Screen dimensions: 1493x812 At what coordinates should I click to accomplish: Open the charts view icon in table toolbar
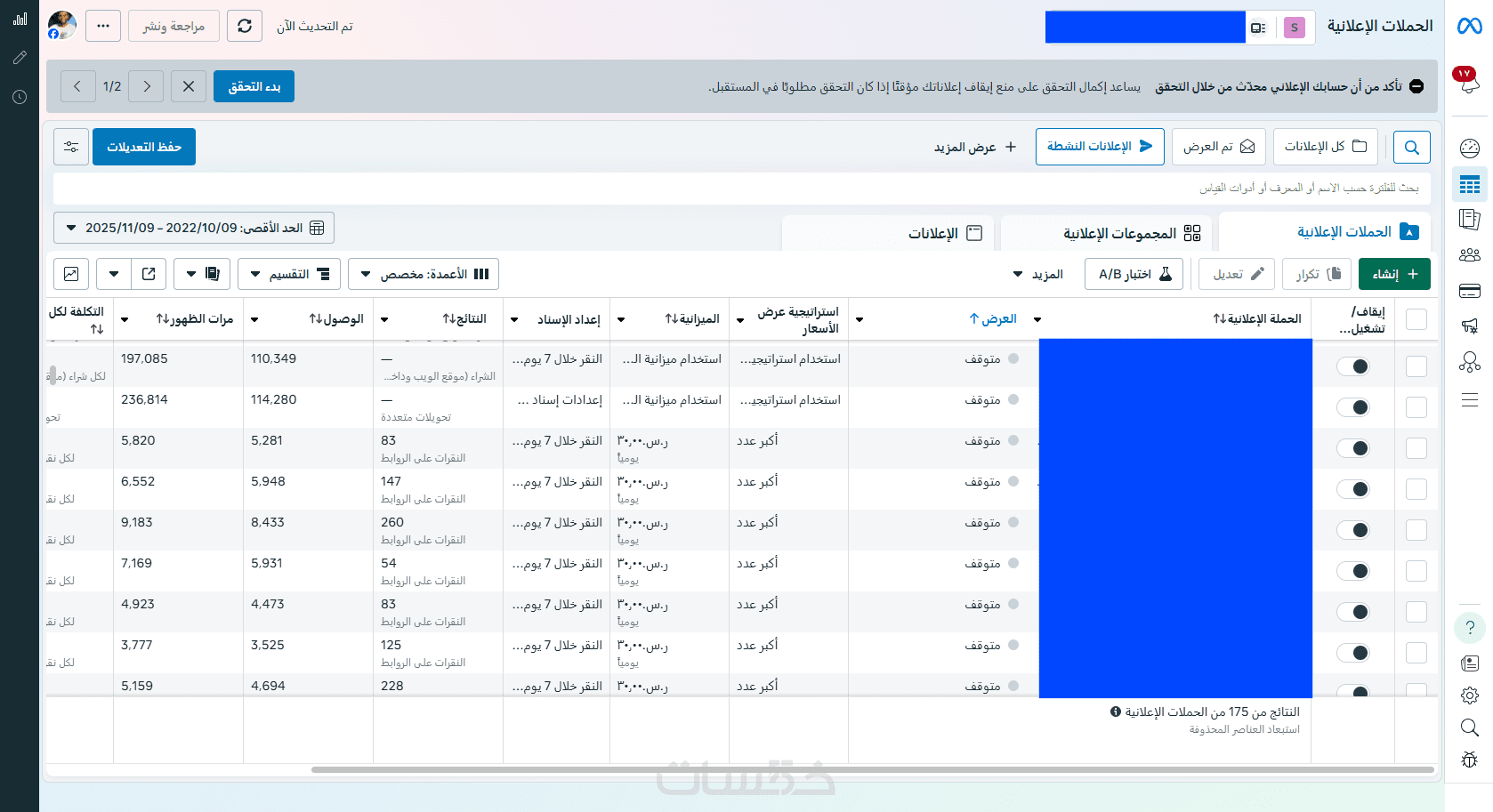click(x=71, y=274)
